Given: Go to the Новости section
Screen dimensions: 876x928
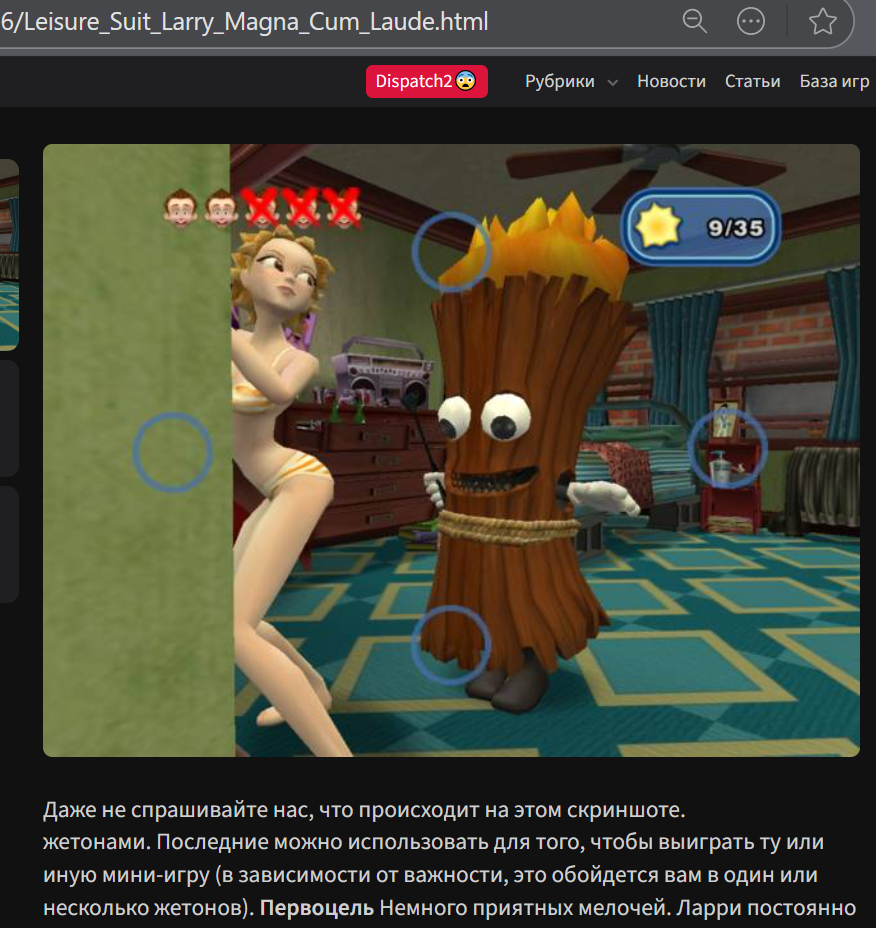Looking at the screenshot, I should 671,81.
